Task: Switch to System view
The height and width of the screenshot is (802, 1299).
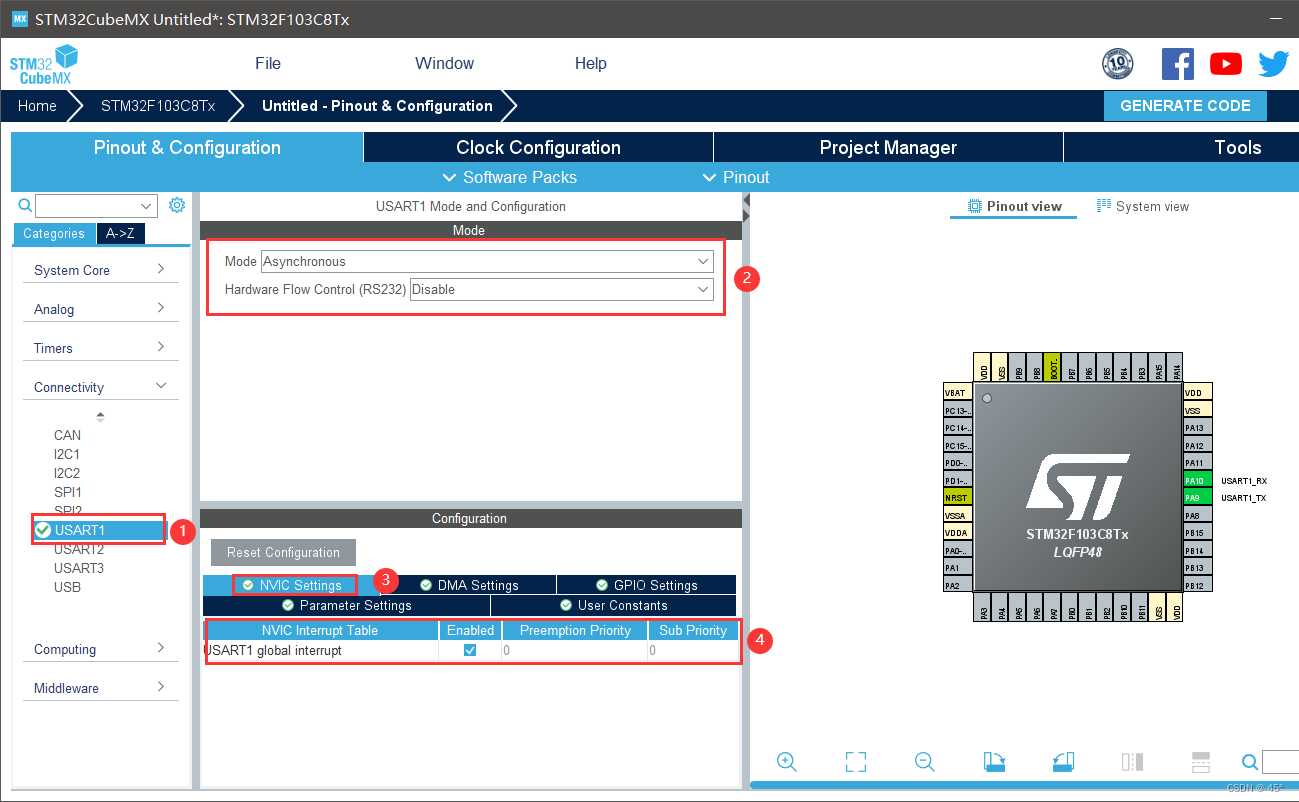Action: pyautogui.click(x=1143, y=206)
